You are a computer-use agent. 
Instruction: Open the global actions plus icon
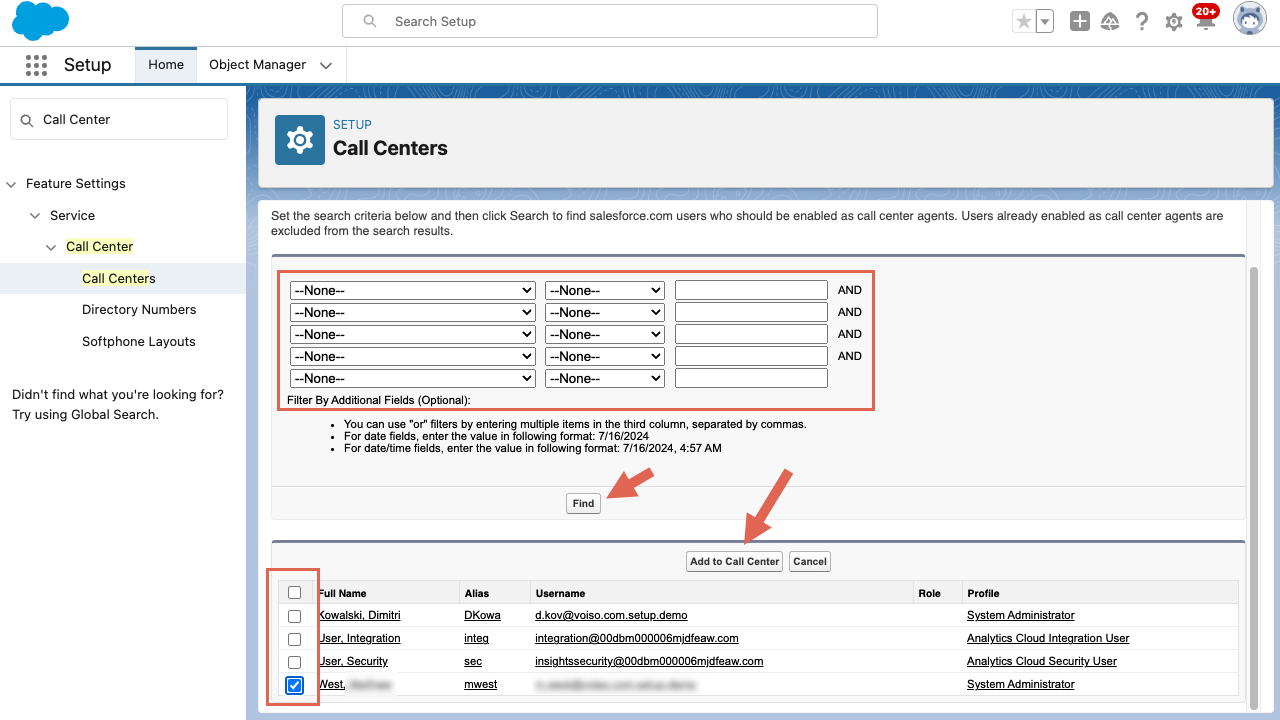1080,21
